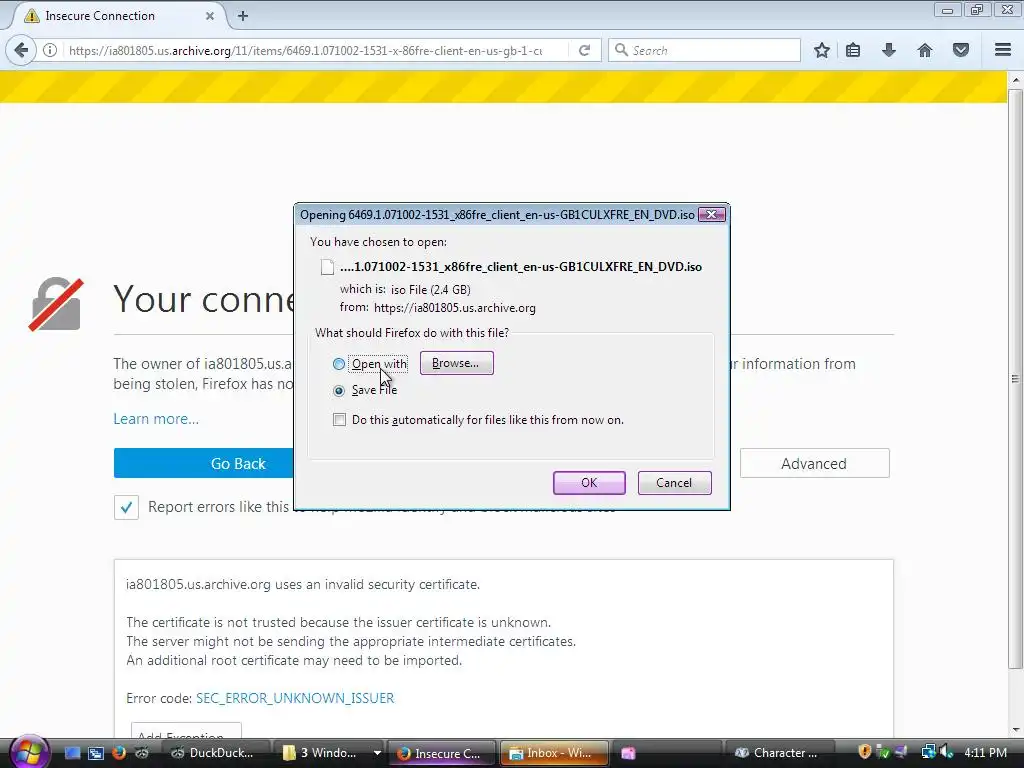This screenshot has width=1024, height=768.
Task: Reload the page with the refresh icon
Action: (x=584, y=50)
